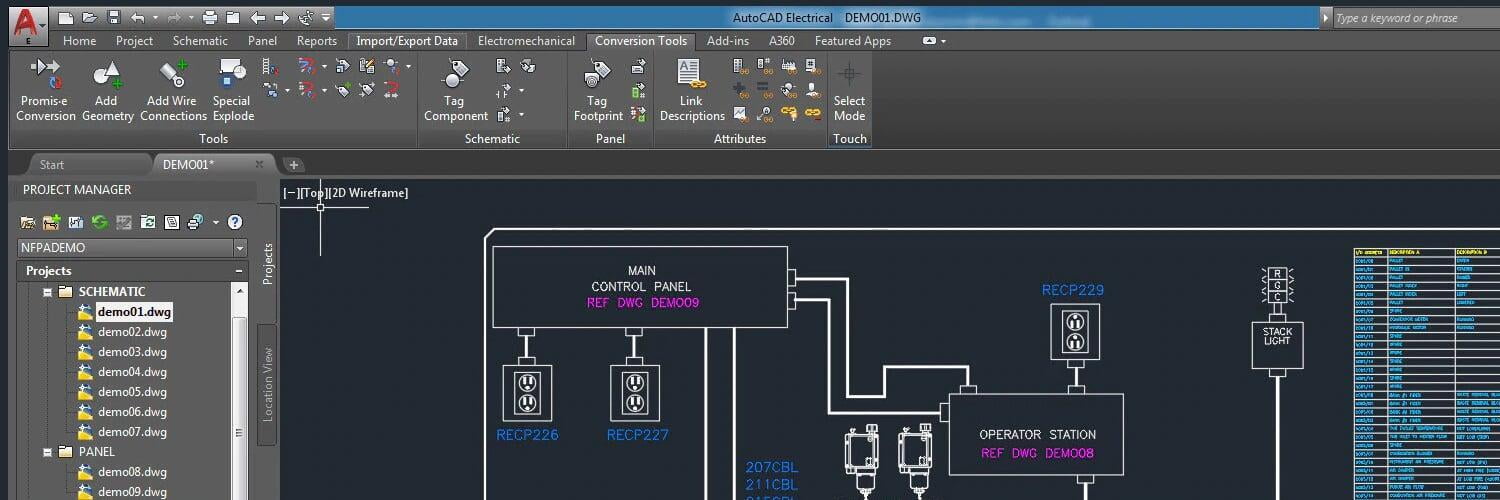Run the Promis-e Conversion tool
The image size is (1500, 500).
pos(46,91)
